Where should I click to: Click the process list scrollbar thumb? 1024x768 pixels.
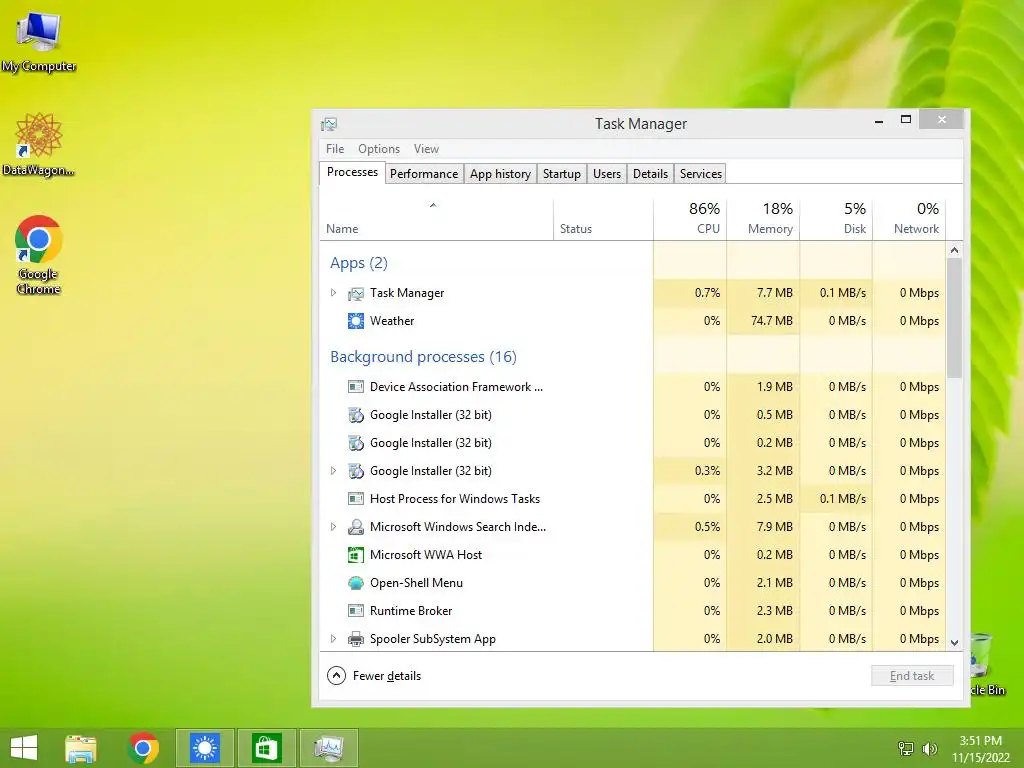954,318
